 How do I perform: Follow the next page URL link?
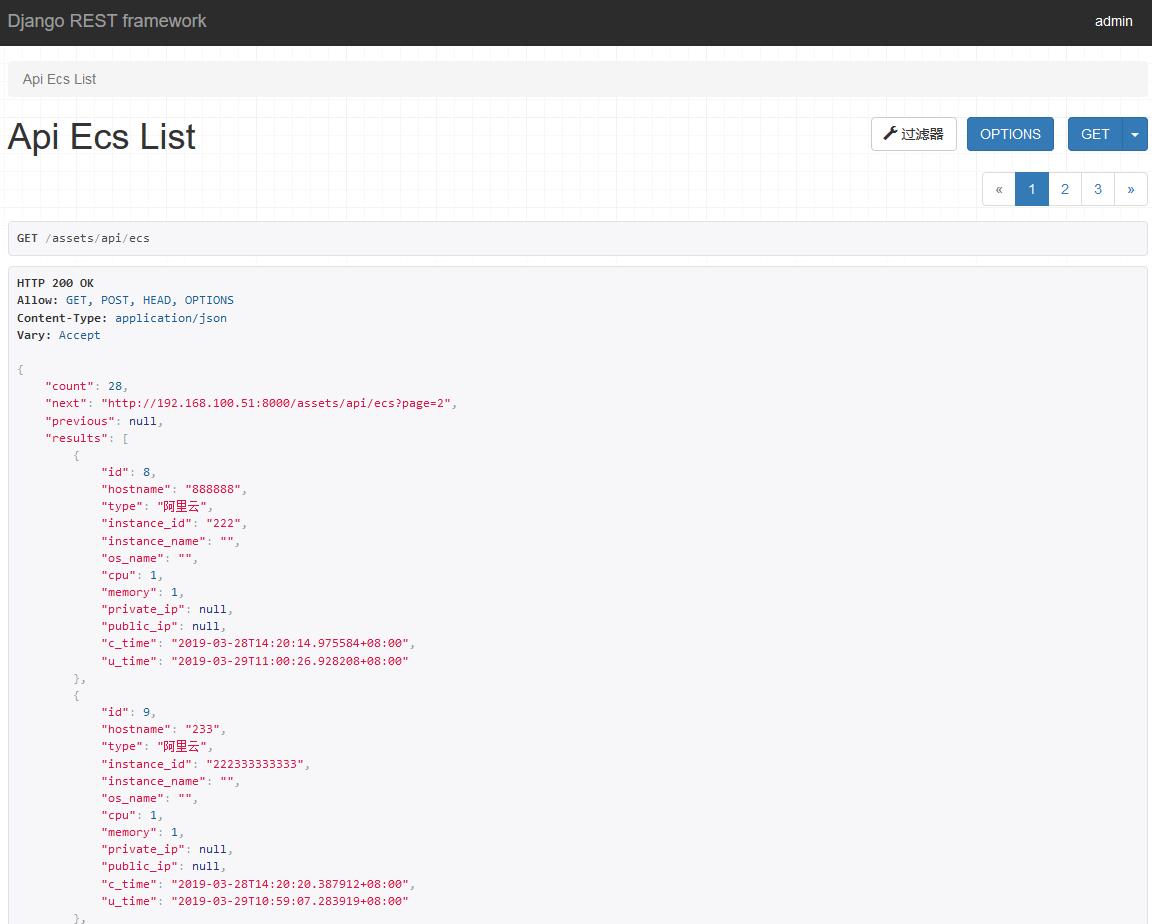276,403
